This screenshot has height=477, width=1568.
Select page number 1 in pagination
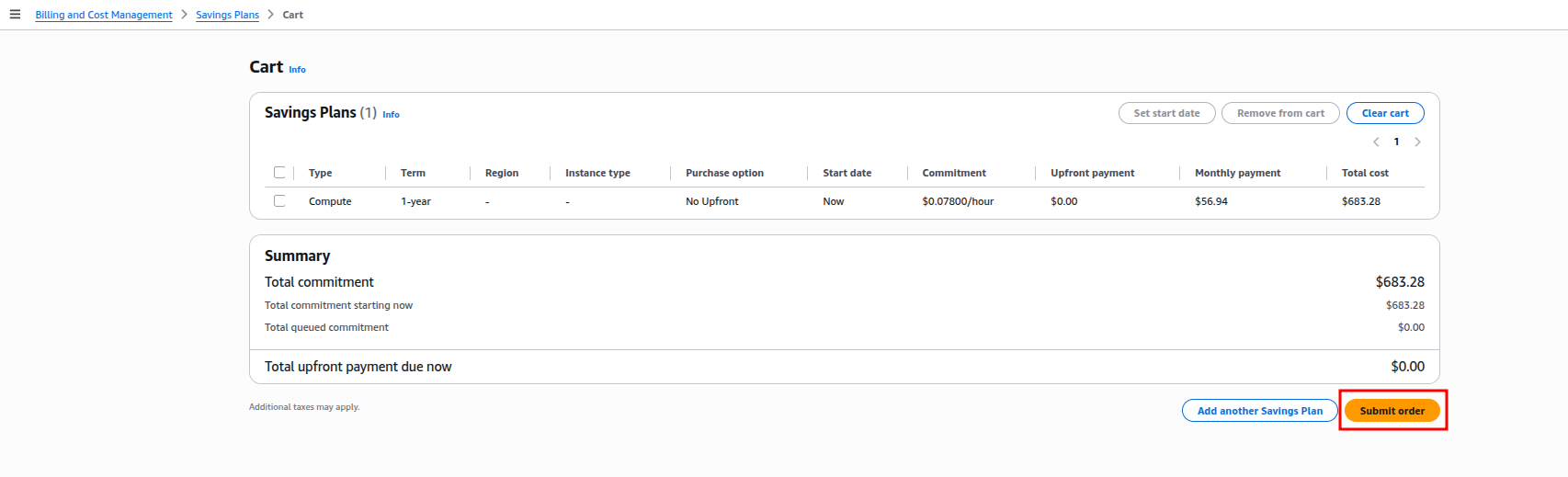(1396, 142)
